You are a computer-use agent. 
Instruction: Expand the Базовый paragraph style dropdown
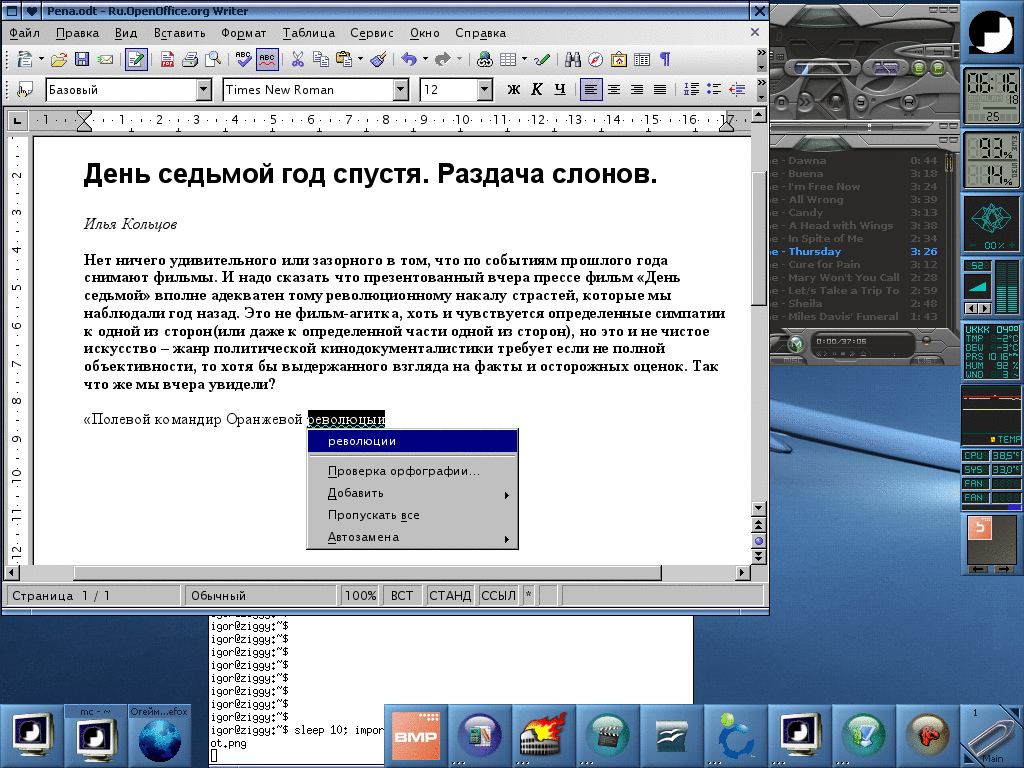[204, 89]
